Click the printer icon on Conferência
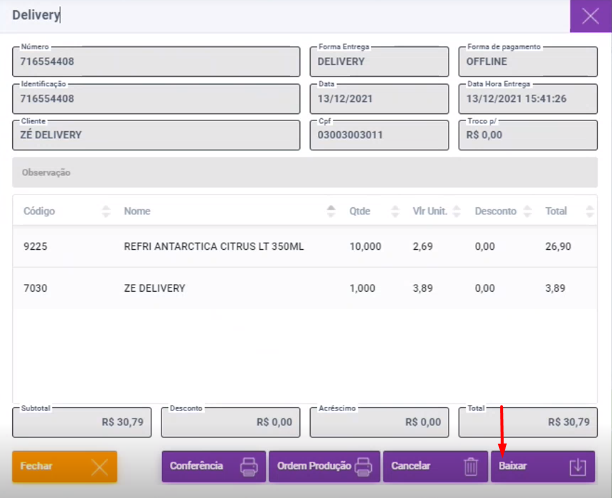612x498 pixels. (249, 467)
